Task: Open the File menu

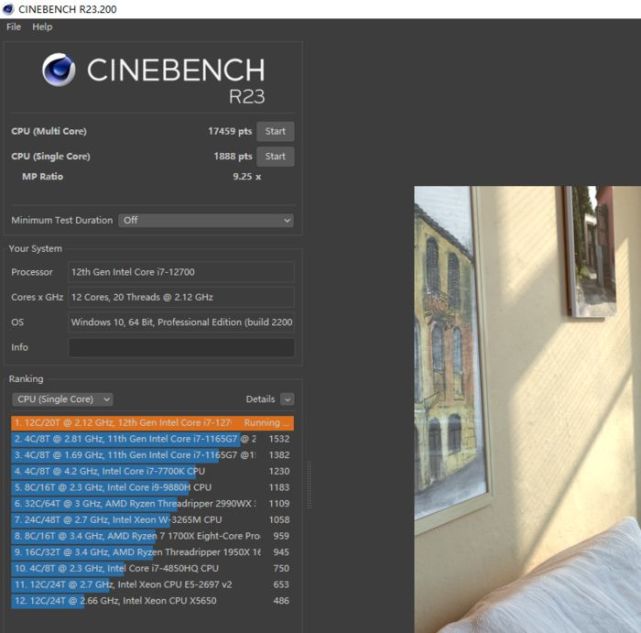Action: (x=13, y=27)
